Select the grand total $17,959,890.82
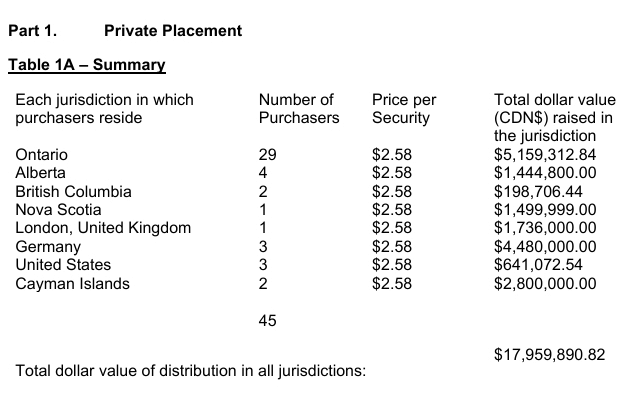The height and width of the screenshot is (408, 639). click(x=550, y=354)
